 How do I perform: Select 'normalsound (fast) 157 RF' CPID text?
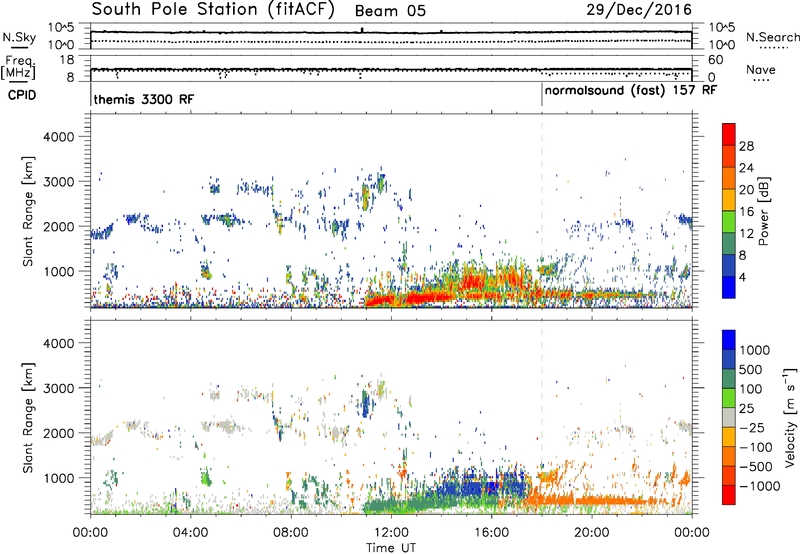631,90
